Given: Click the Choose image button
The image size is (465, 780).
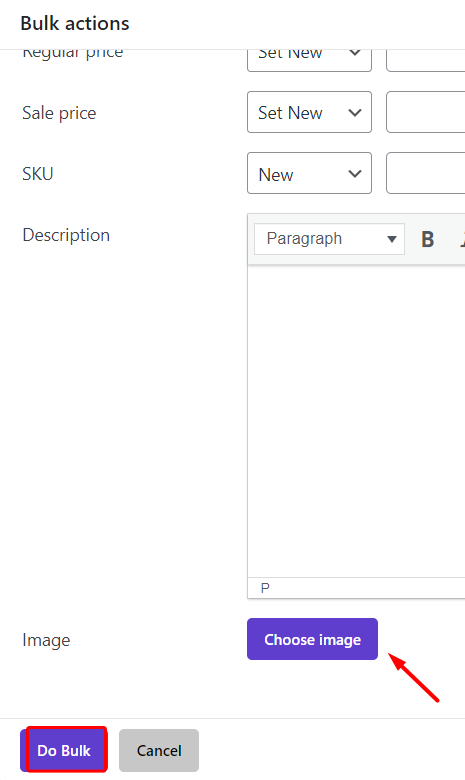Looking at the screenshot, I should pos(312,639).
